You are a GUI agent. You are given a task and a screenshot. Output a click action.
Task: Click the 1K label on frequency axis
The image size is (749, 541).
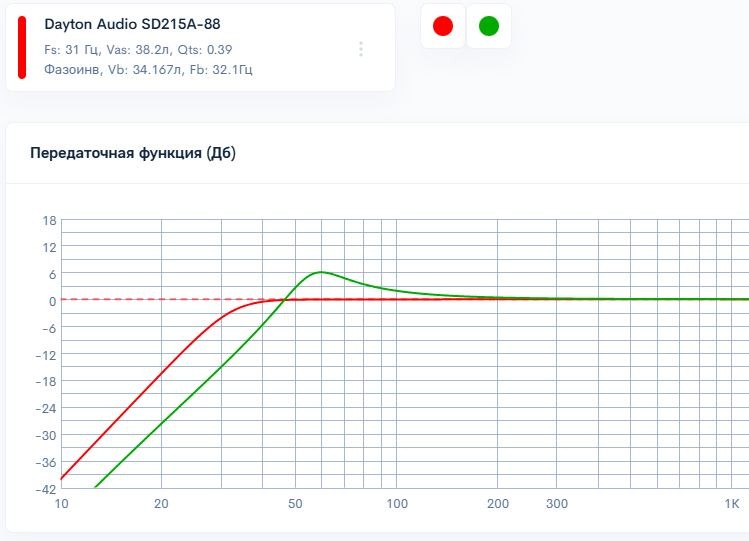point(732,503)
